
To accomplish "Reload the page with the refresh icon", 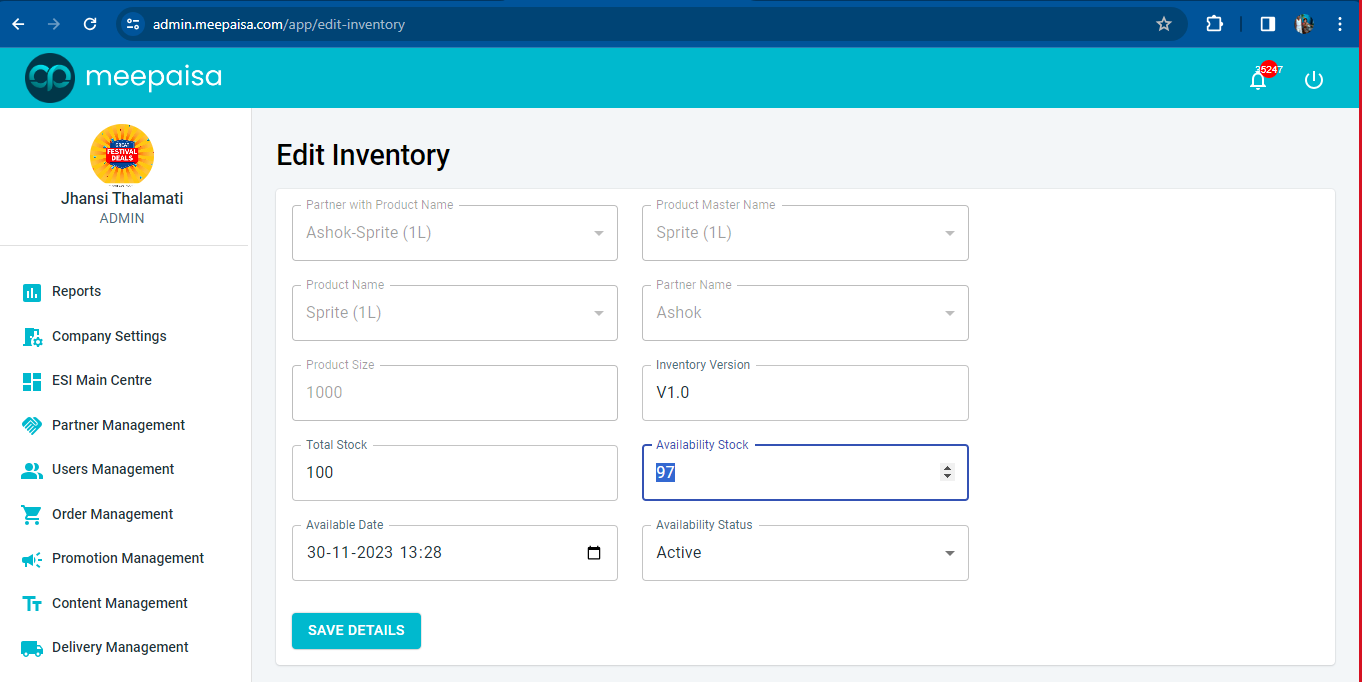I will pyautogui.click(x=90, y=24).
